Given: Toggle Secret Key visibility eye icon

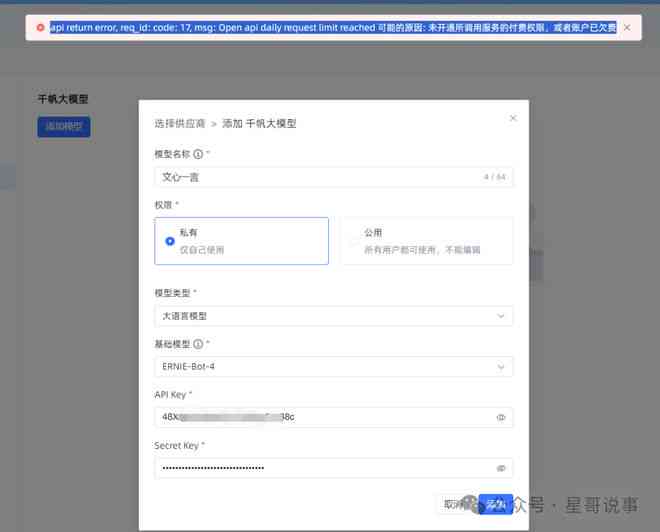Looking at the screenshot, I should 500,468.
